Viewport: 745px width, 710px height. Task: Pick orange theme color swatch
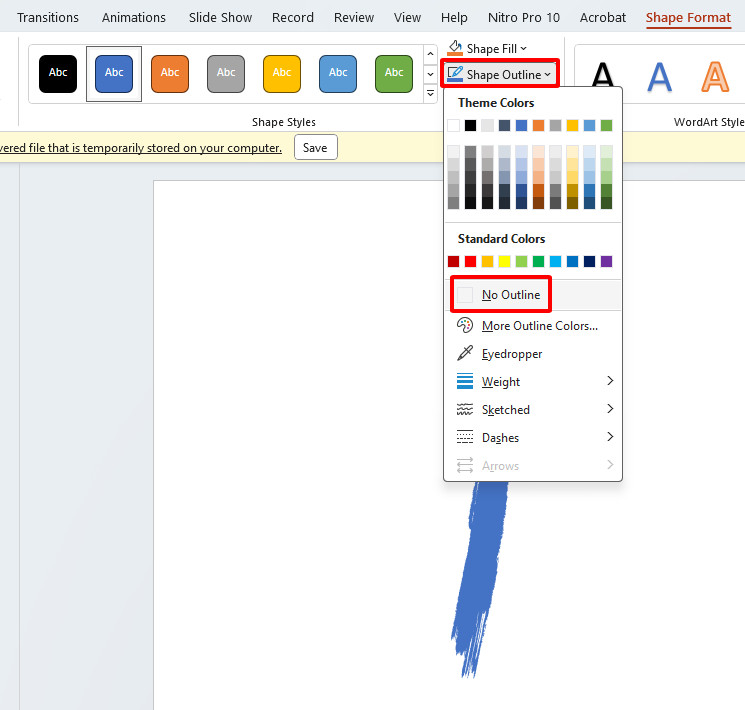point(538,125)
